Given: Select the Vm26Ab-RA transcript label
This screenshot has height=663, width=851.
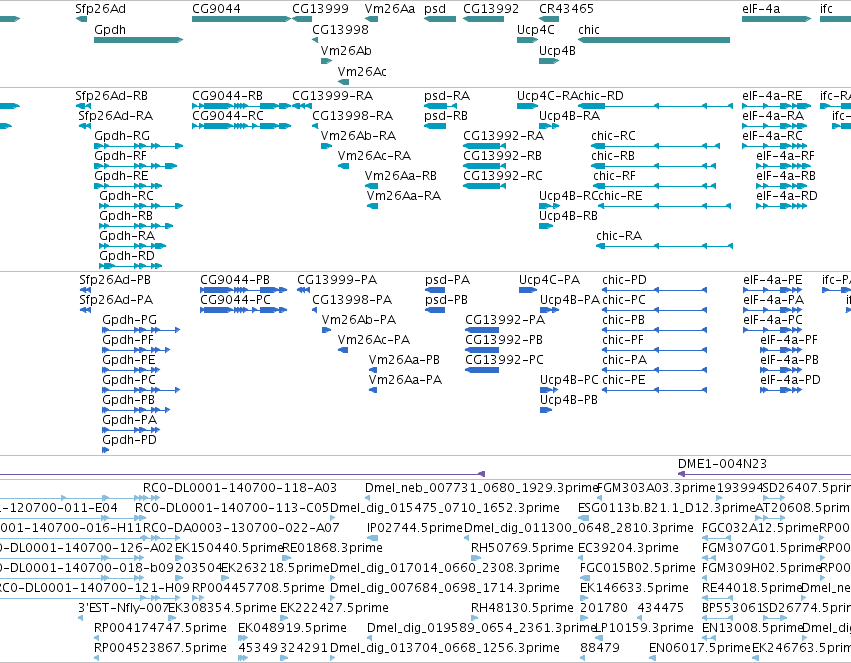Looking at the screenshot, I should (358, 136).
